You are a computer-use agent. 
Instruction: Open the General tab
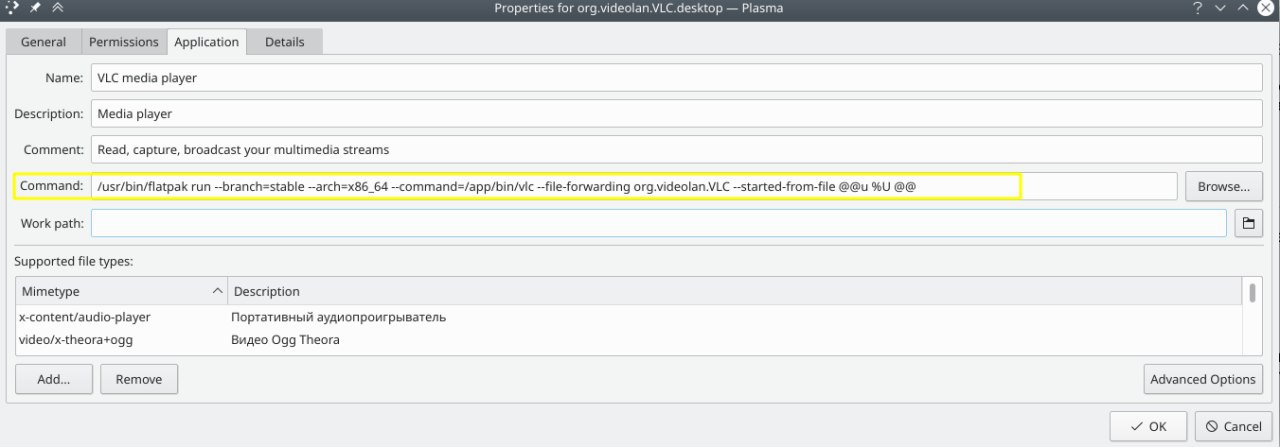43,42
